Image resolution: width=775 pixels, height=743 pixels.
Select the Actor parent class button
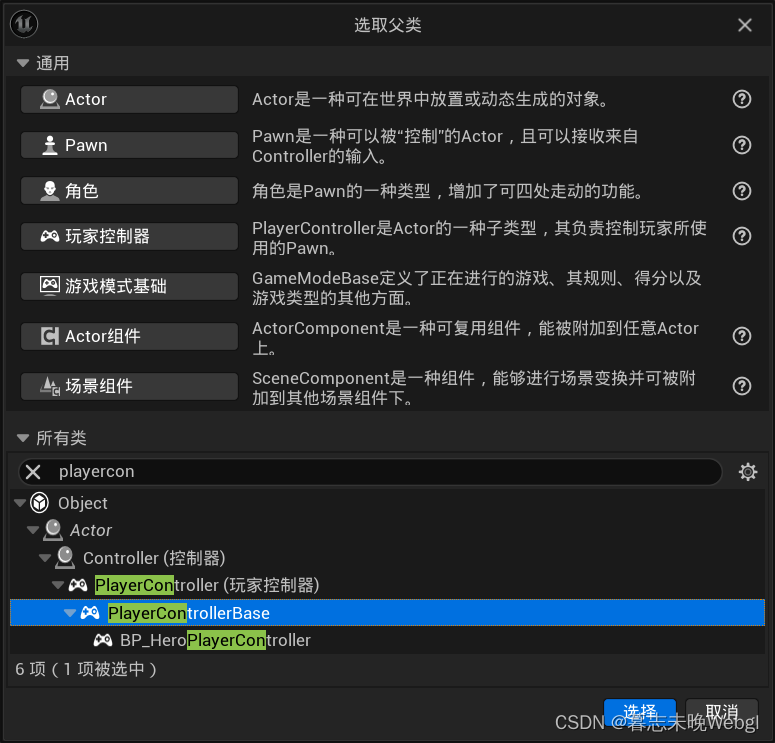tap(129, 99)
